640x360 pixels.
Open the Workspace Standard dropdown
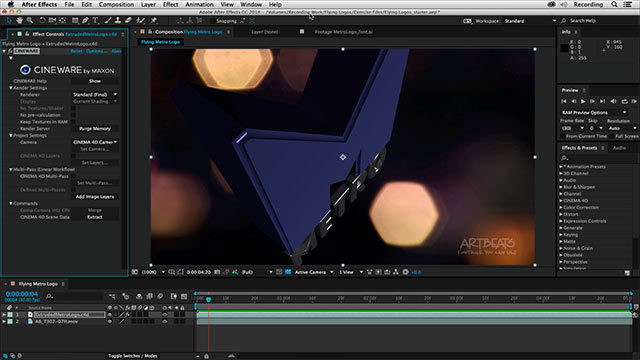click(530, 21)
